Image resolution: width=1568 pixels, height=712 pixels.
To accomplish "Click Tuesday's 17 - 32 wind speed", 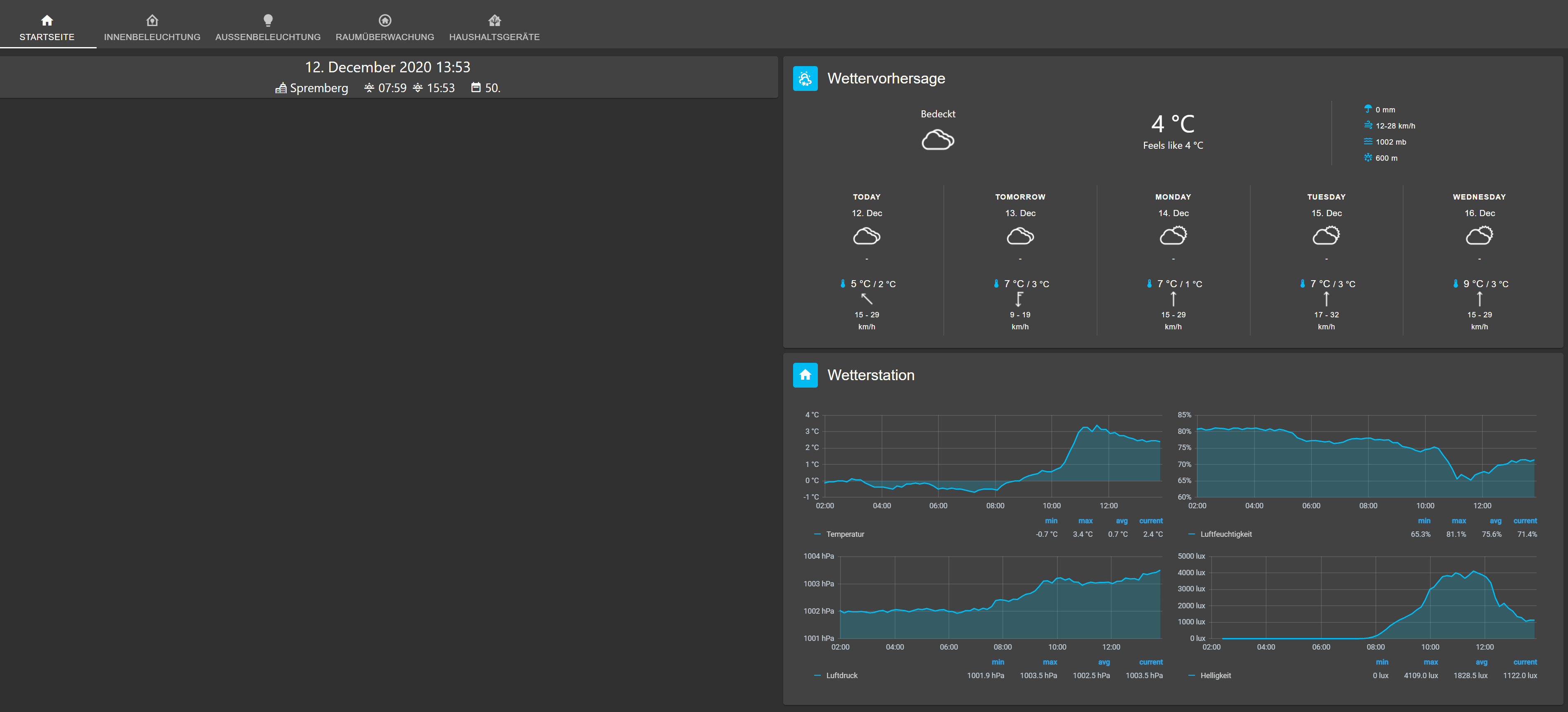I will 1326,315.
